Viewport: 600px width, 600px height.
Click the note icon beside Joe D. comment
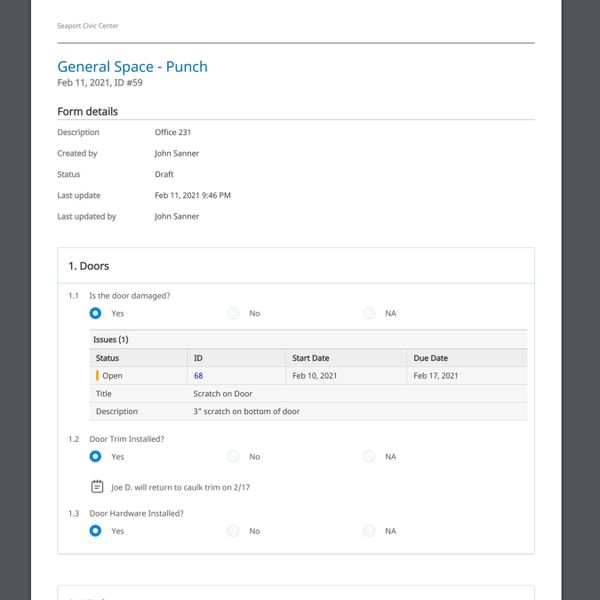97,487
